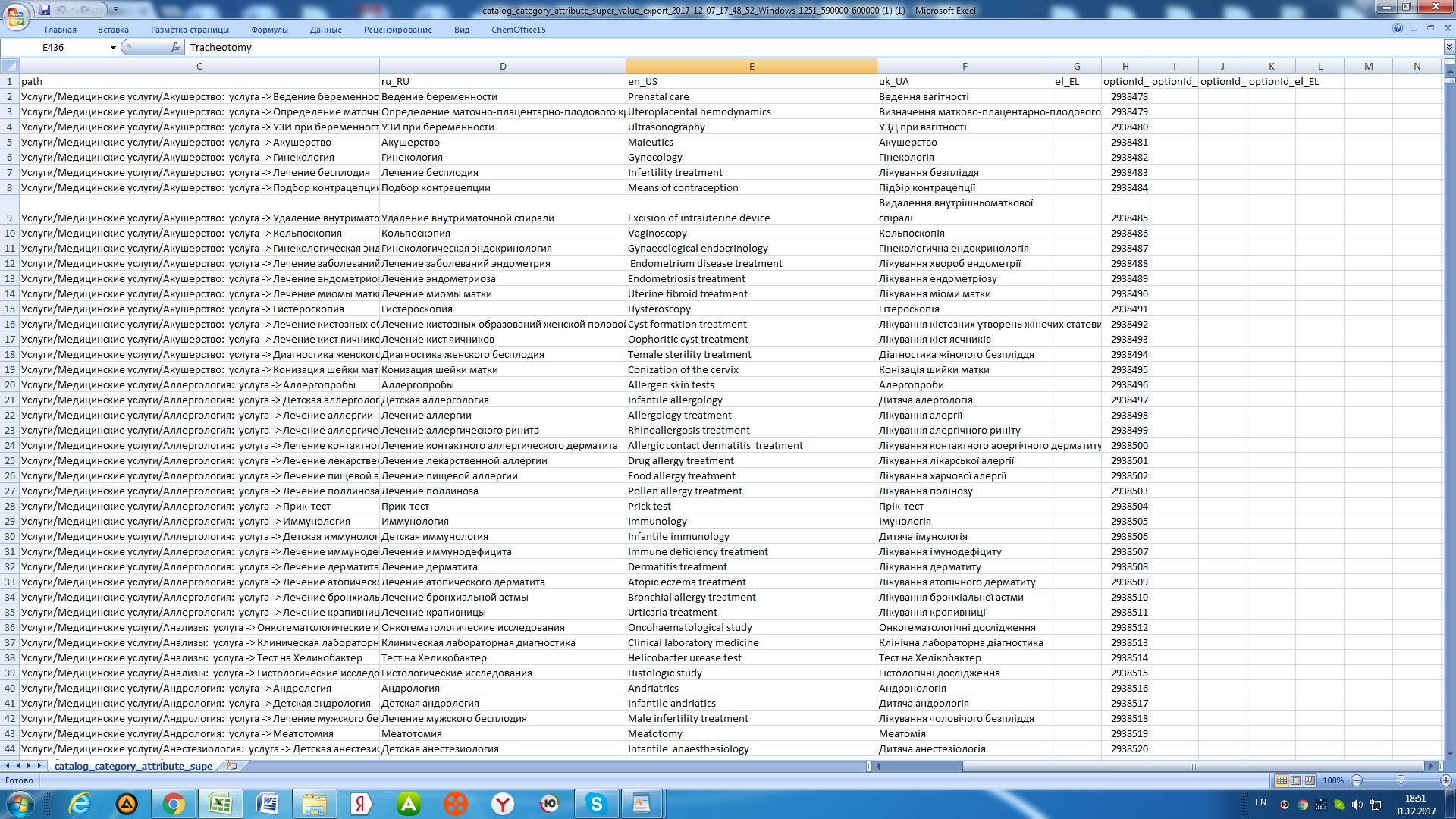
Task: Click the Insert Worksheet icon
Action: click(231, 766)
